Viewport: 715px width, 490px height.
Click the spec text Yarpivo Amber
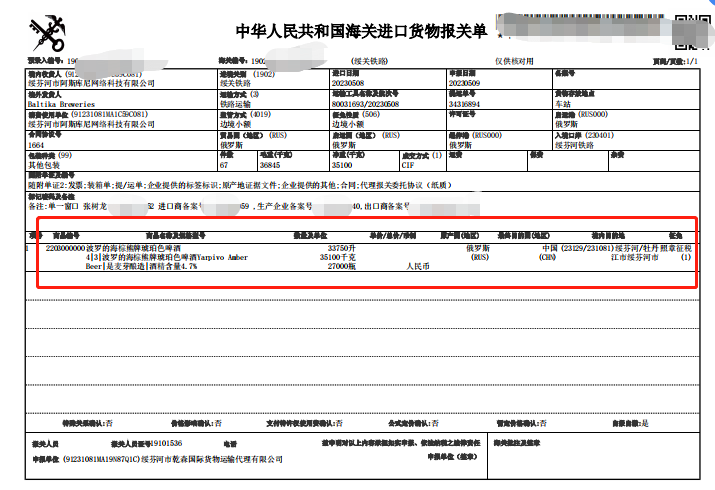pos(222,258)
